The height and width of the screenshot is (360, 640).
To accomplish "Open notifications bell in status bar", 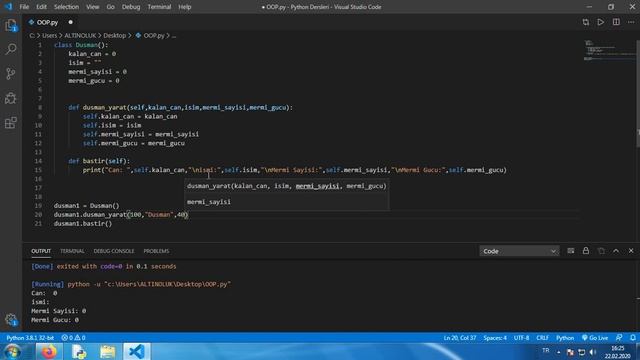I will pyautogui.click(x=633, y=338).
